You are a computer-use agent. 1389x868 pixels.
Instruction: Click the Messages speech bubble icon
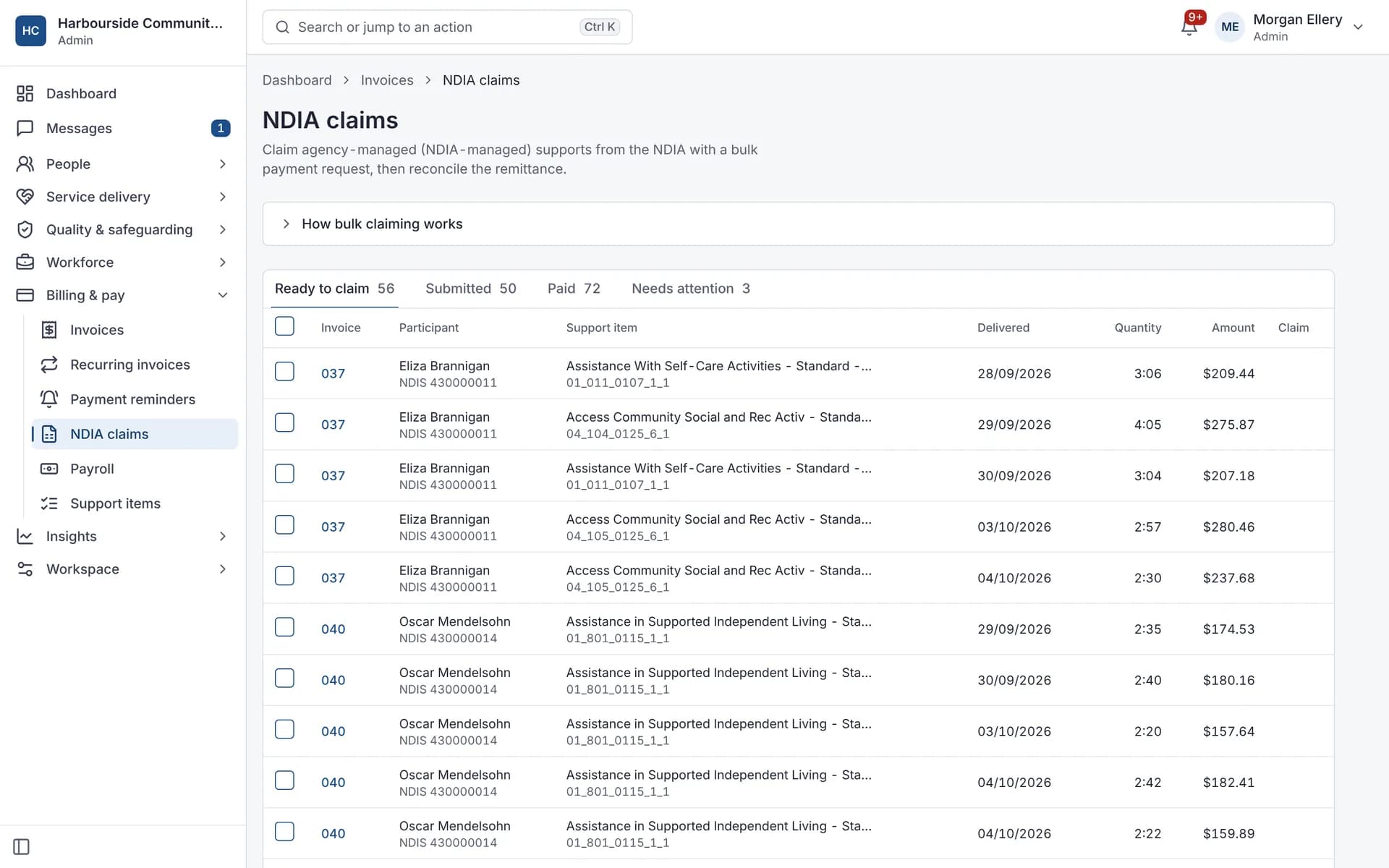click(25, 128)
